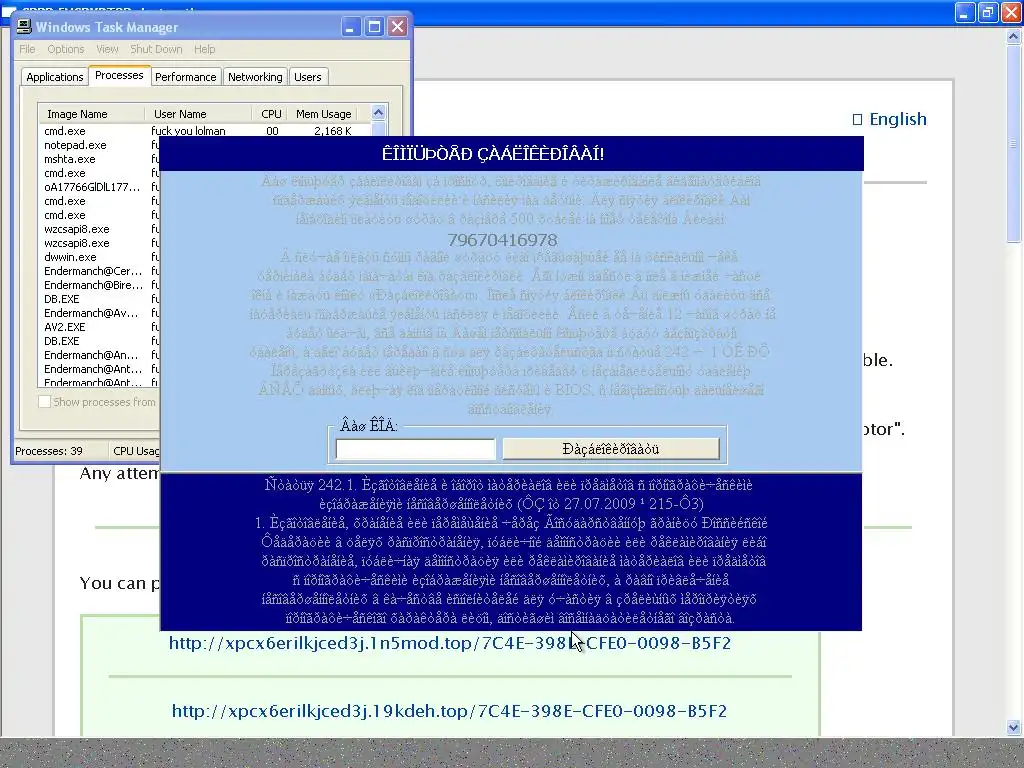Image resolution: width=1024 pixels, height=768 pixels.
Task: Close the Windows Task Manager window
Action: 397,27
